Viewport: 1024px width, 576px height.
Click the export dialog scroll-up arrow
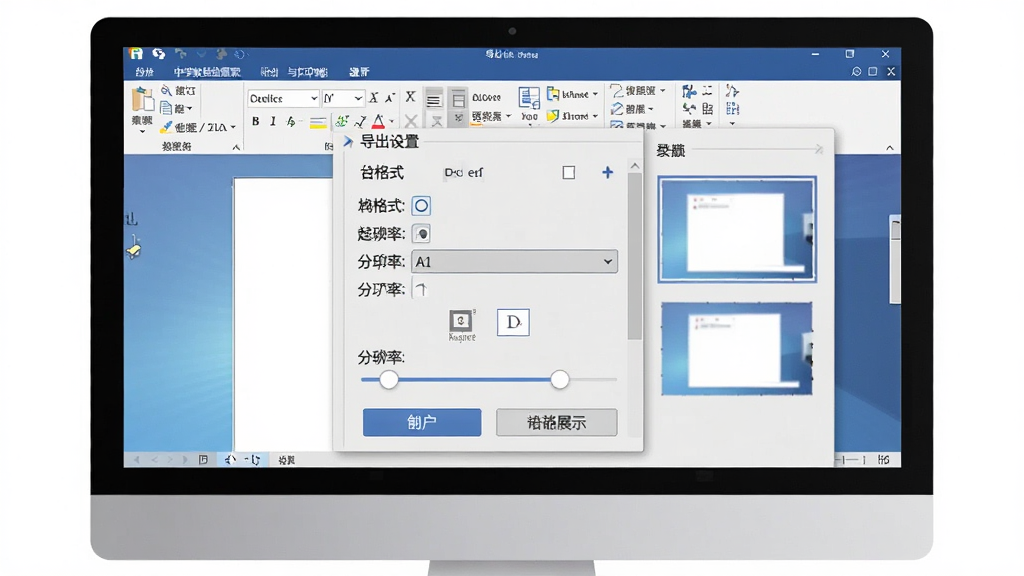[x=635, y=167]
